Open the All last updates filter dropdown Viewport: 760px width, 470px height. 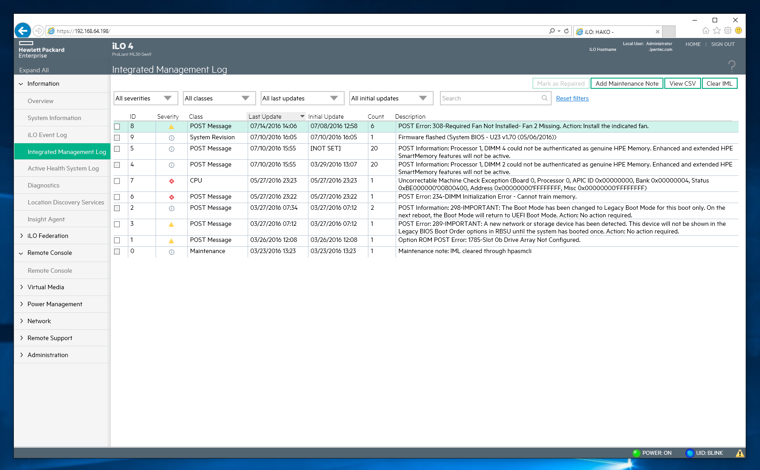point(302,98)
